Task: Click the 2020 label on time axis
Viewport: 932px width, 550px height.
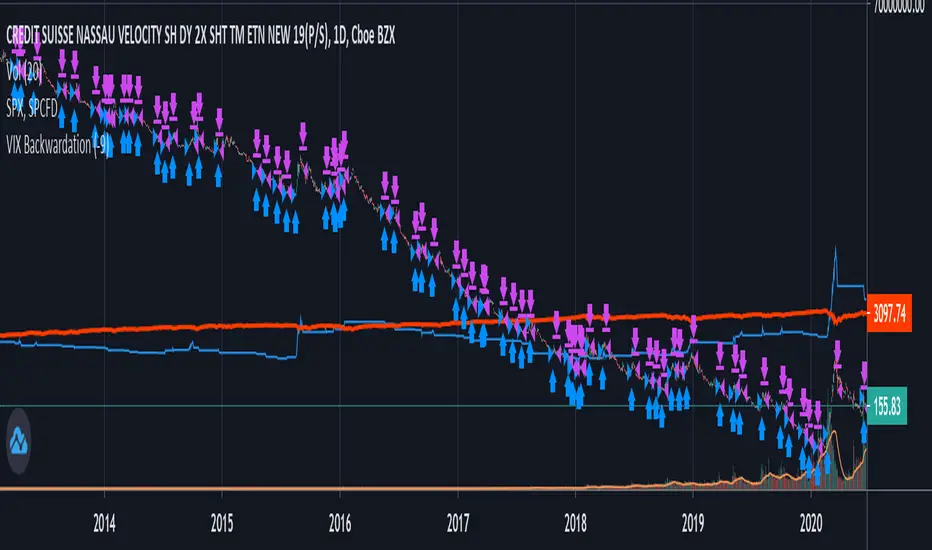Action: pos(811,523)
